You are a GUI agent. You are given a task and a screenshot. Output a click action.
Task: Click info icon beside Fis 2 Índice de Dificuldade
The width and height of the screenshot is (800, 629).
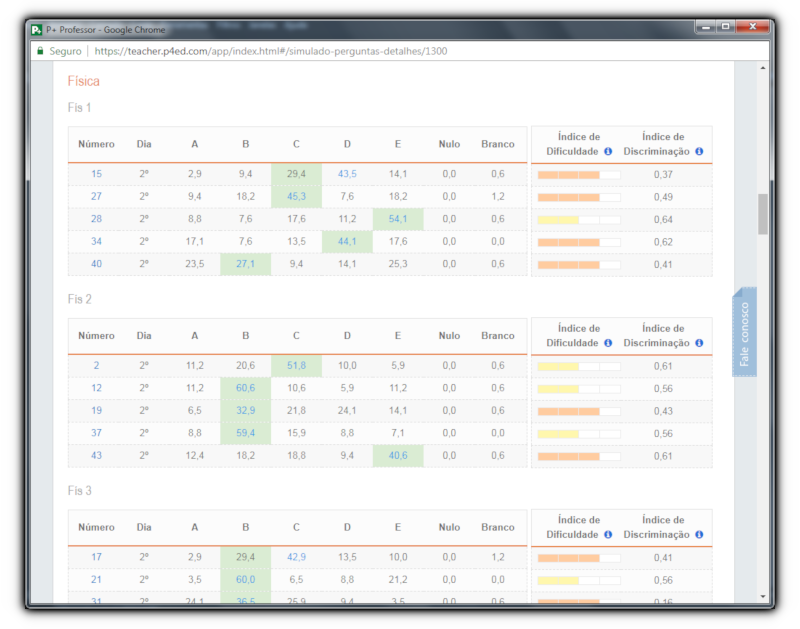(608, 343)
